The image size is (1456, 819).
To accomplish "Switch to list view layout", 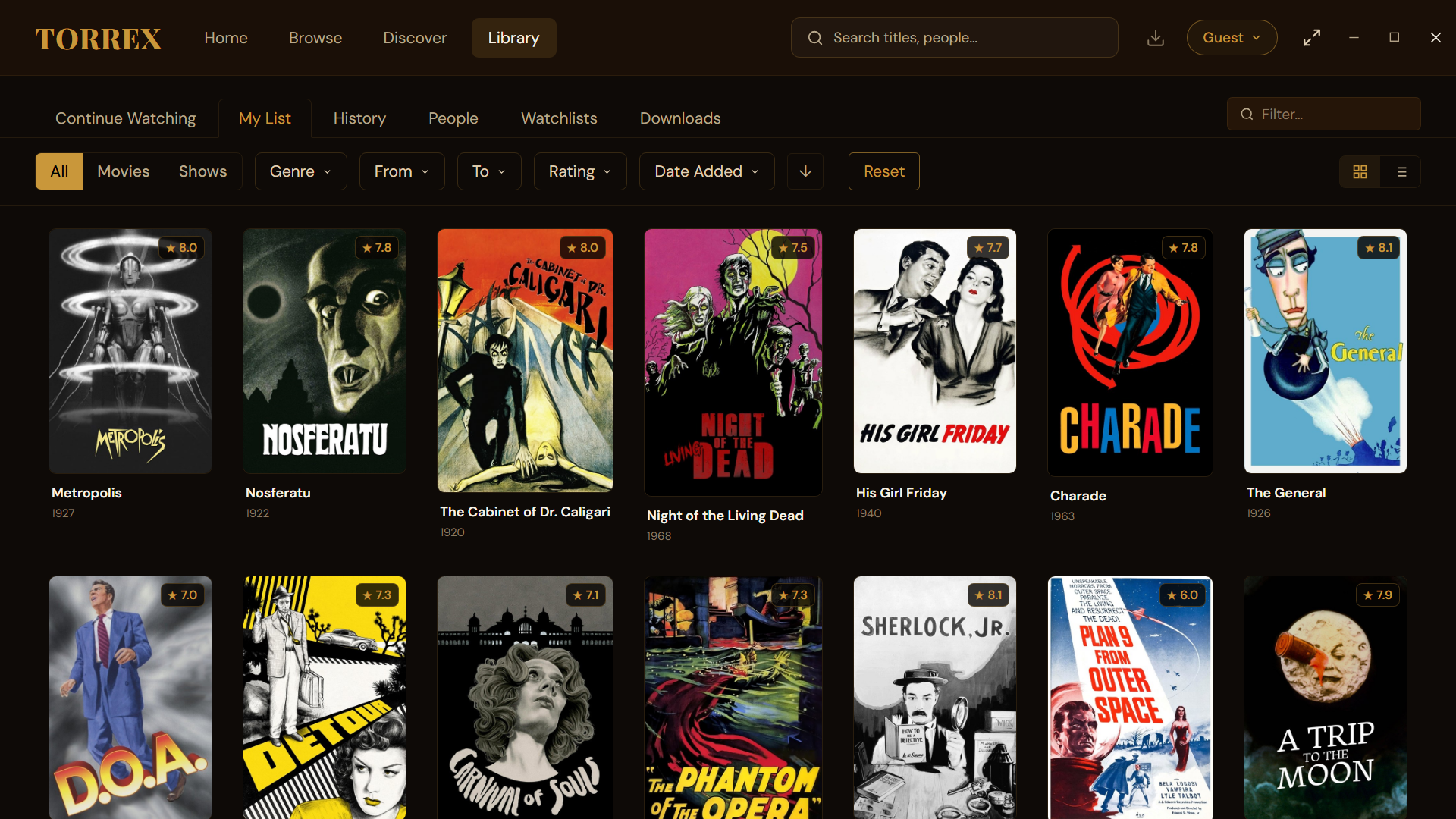I will (1401, 172).
